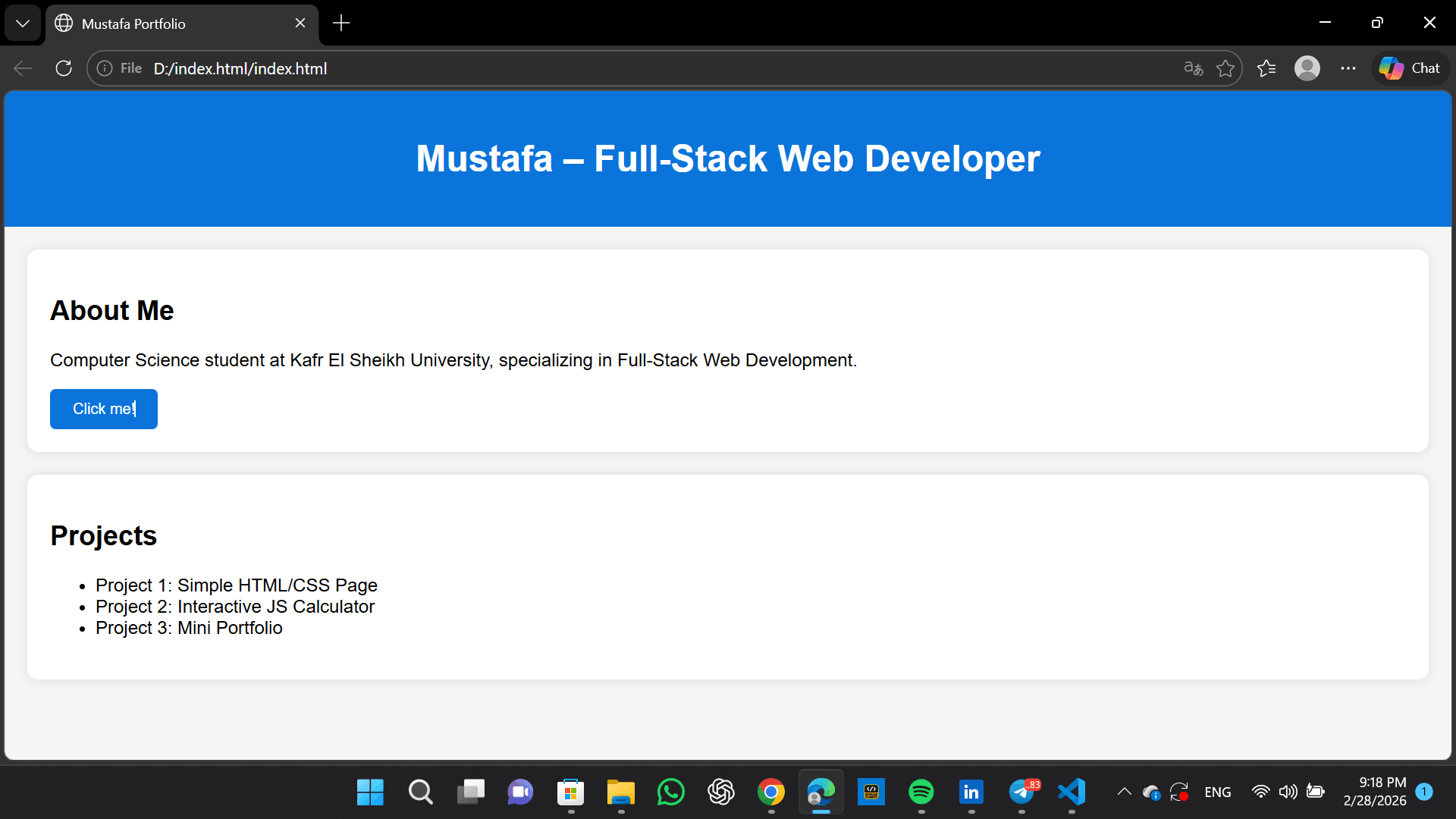Expand the tab search dropdown arrow
The height and width of the screenshot is (819, 1456).
(23, 23)
